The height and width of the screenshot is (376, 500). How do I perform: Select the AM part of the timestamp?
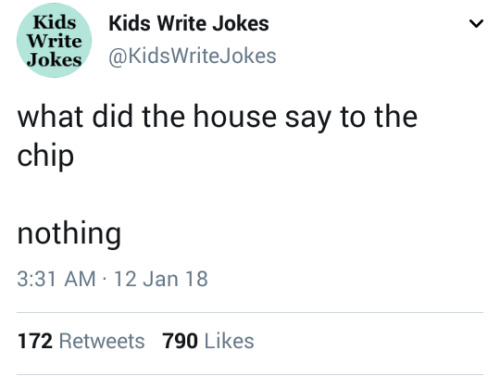click(80, 279)
